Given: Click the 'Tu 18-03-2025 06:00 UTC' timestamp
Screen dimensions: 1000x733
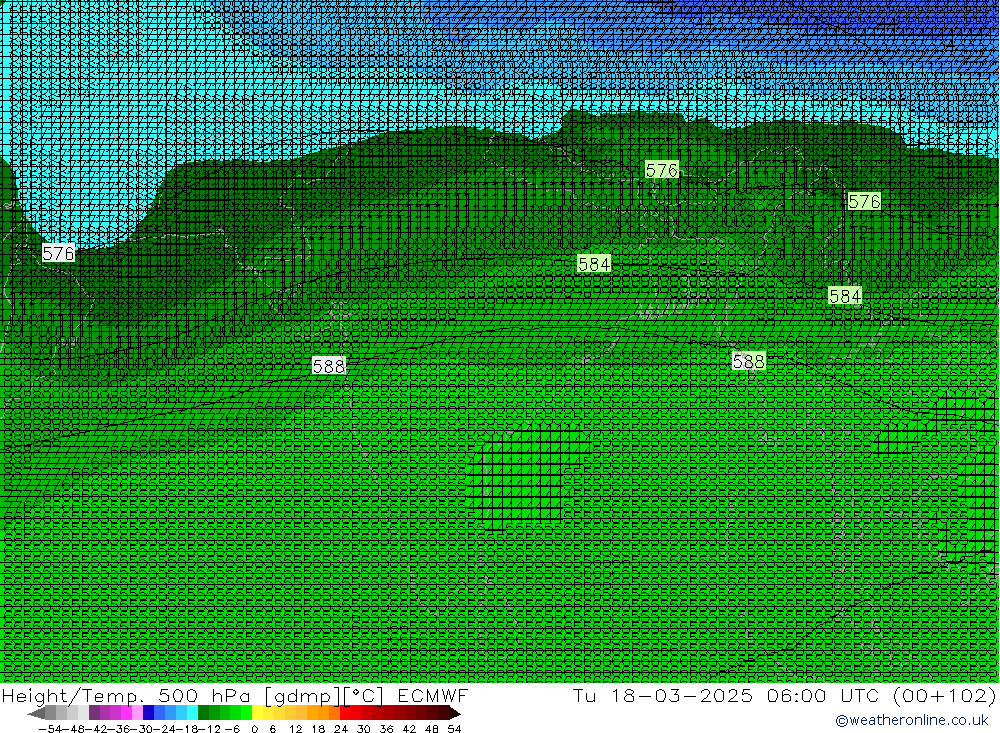Looking at the screenshot, I should click(726, 695).
